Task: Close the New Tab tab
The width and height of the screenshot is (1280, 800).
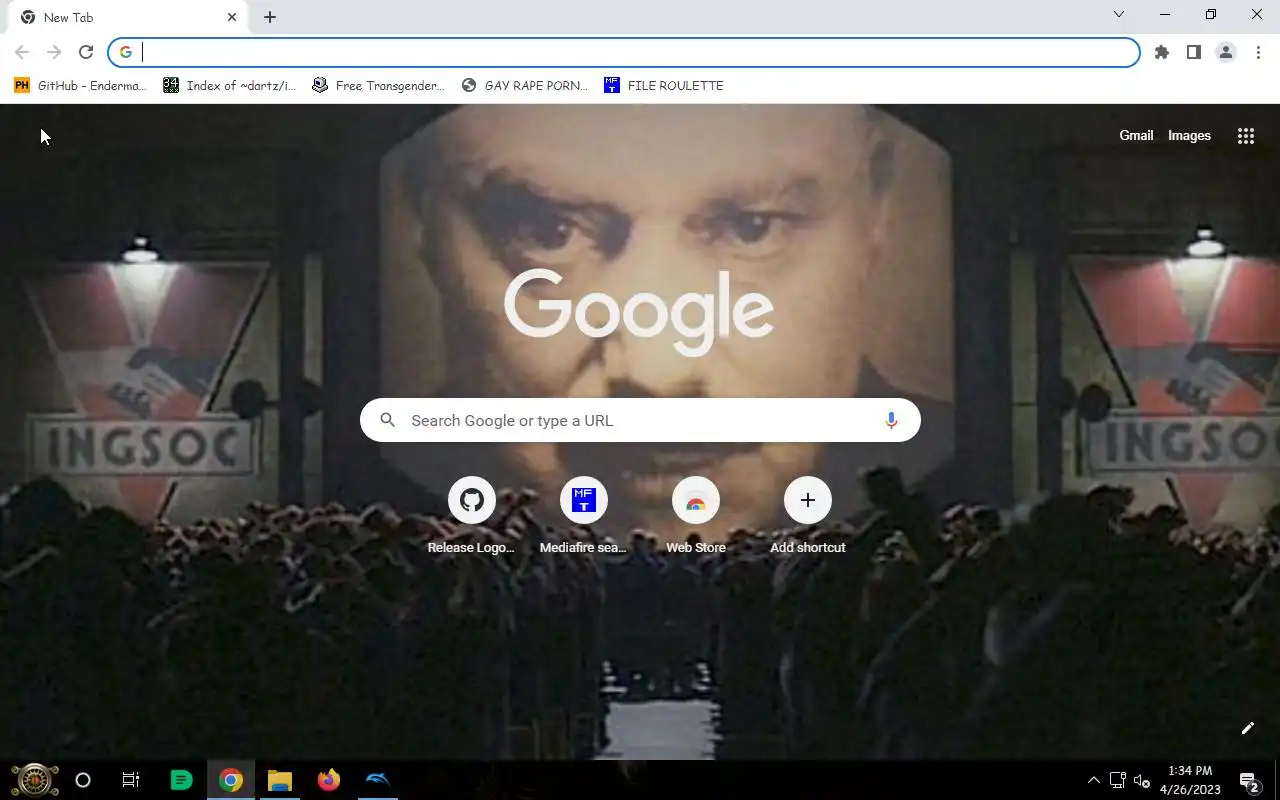Action: [232, 17]
